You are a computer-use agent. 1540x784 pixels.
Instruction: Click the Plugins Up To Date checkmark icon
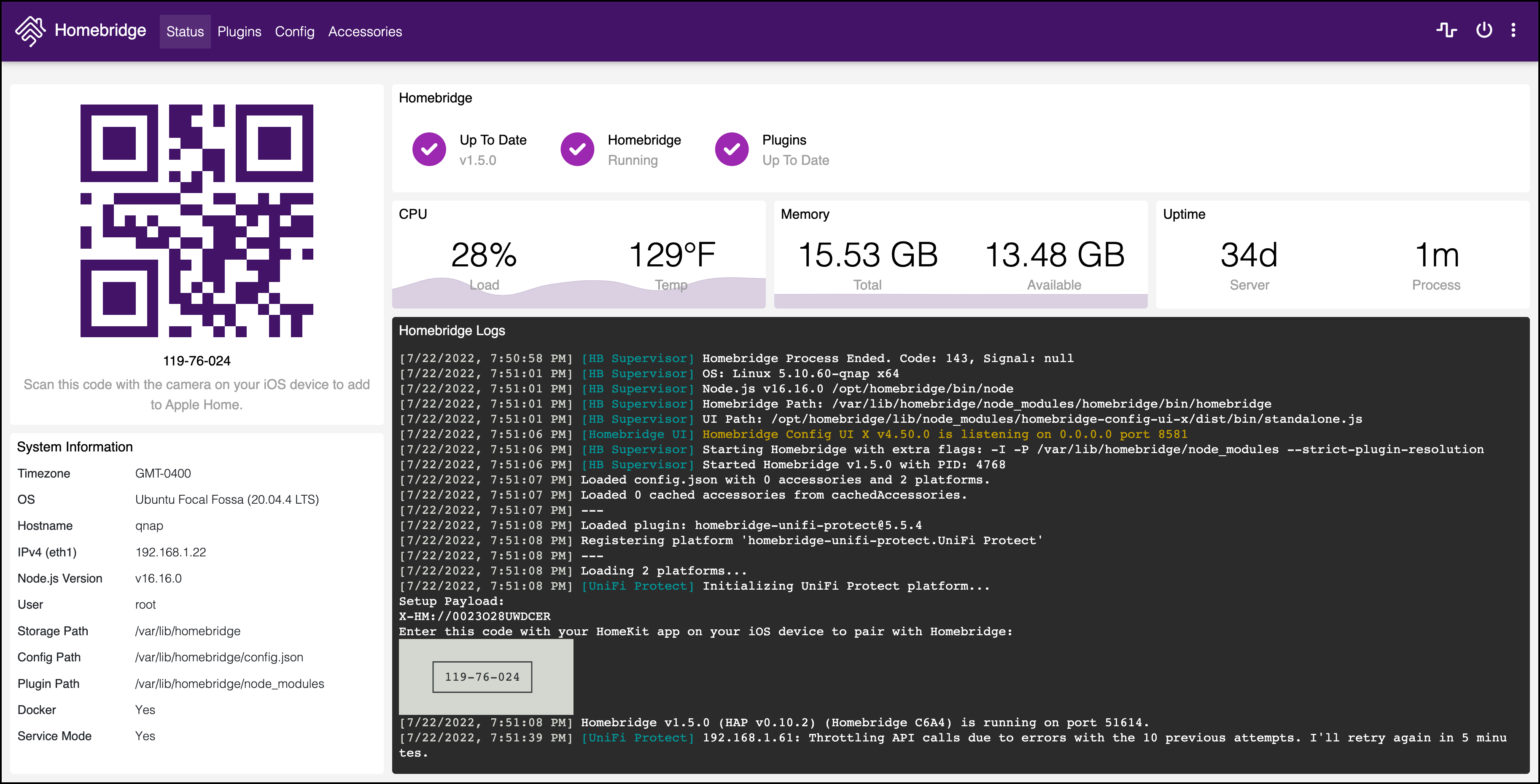tap(731, 149)
